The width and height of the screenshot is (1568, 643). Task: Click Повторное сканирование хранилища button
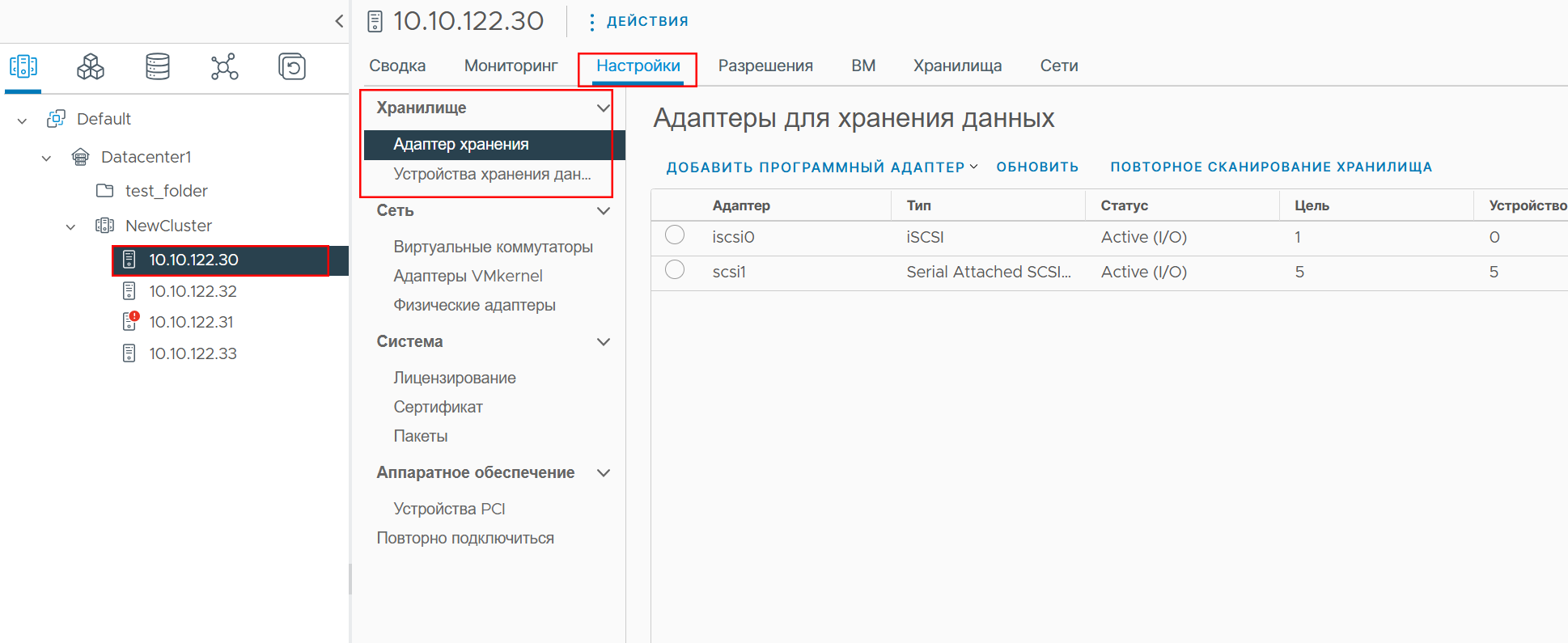click(x=1271, y=167)
